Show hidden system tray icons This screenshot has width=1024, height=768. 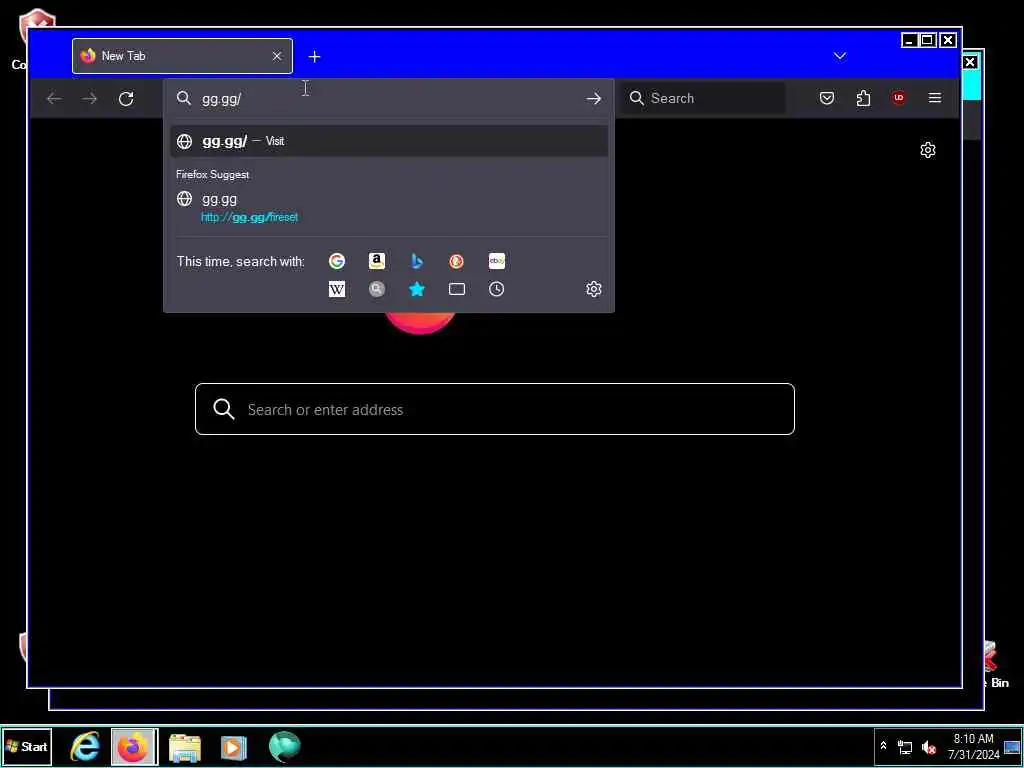pyautogui.click(x=884, y=746)
